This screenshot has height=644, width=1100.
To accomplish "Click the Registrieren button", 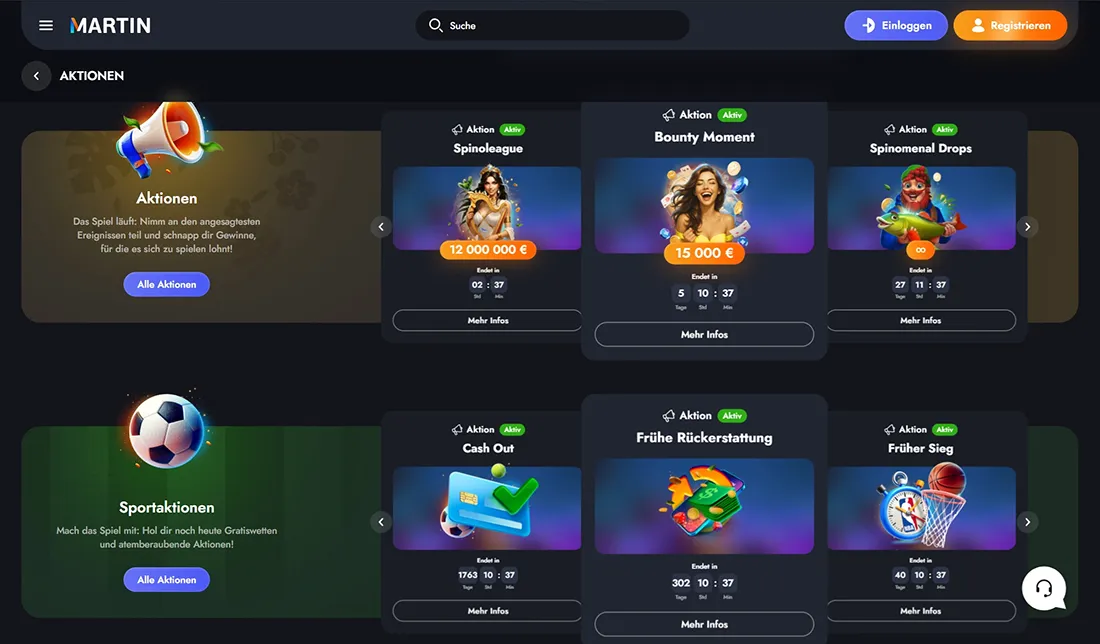I will point(1010,25).
